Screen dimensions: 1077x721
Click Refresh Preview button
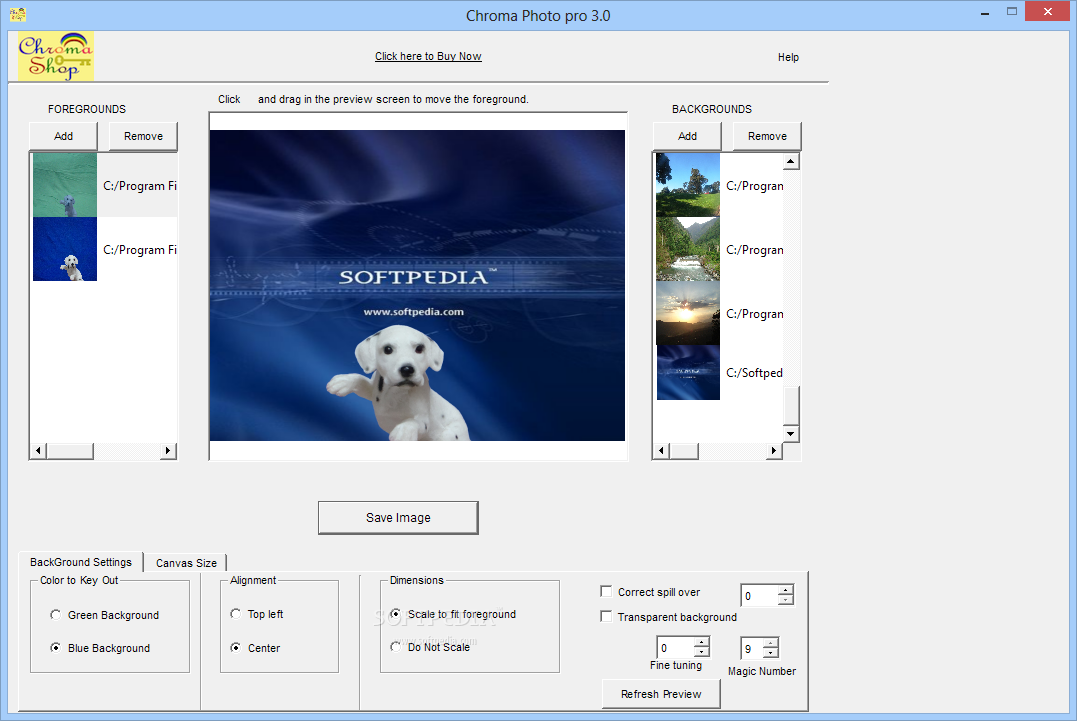[x=661, y=694]
